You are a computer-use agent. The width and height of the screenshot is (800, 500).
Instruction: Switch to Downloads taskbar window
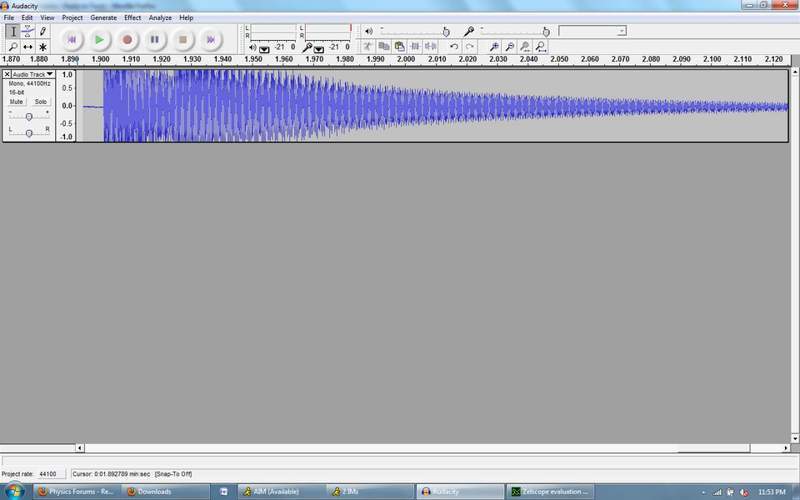pyautogui.click(x=166, y=492)
